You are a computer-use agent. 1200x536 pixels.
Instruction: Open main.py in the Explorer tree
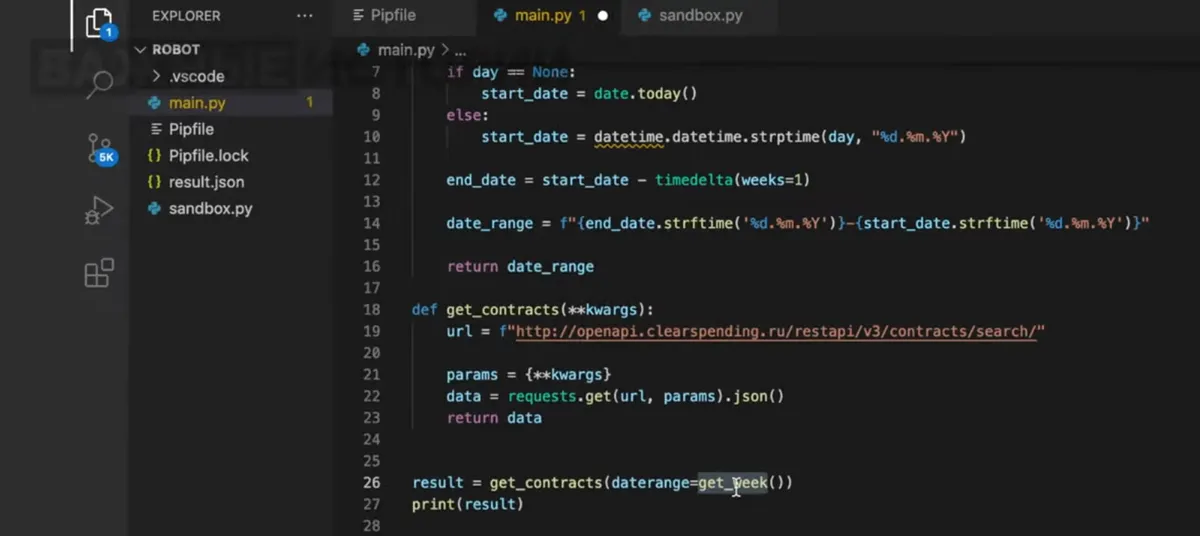pos(197,102)
